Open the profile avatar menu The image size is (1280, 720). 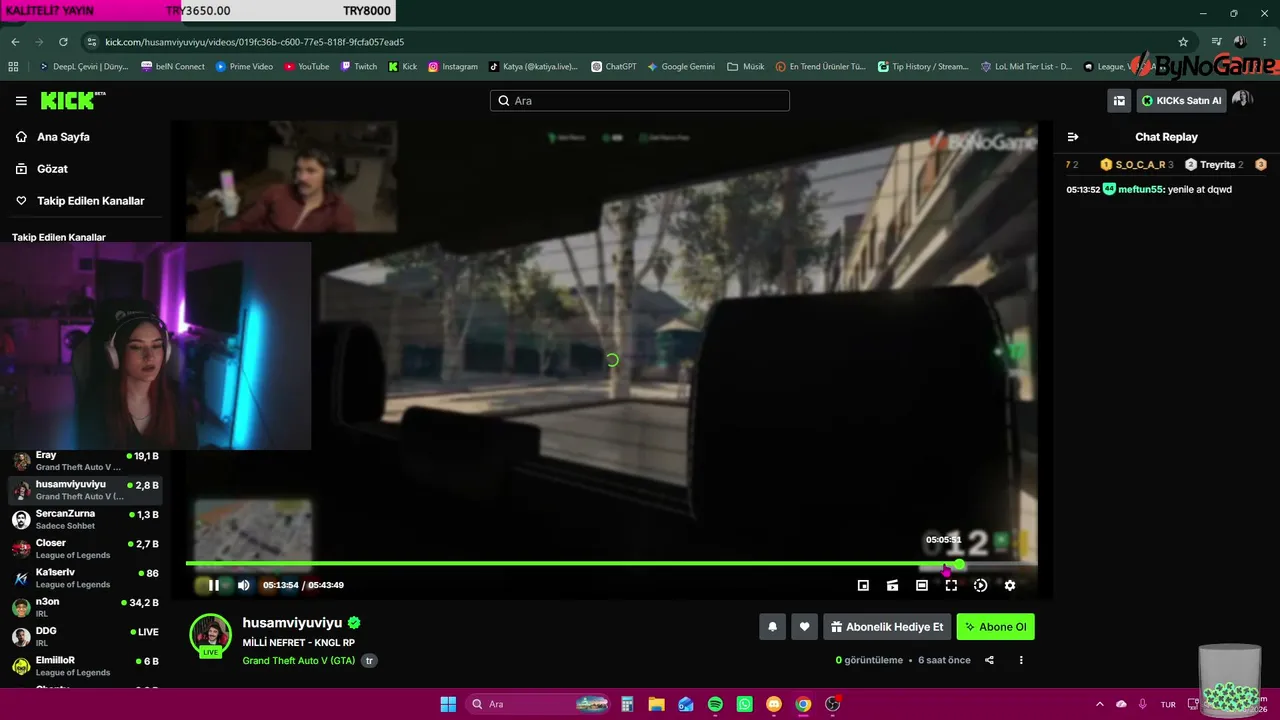tap(1242, 100)
